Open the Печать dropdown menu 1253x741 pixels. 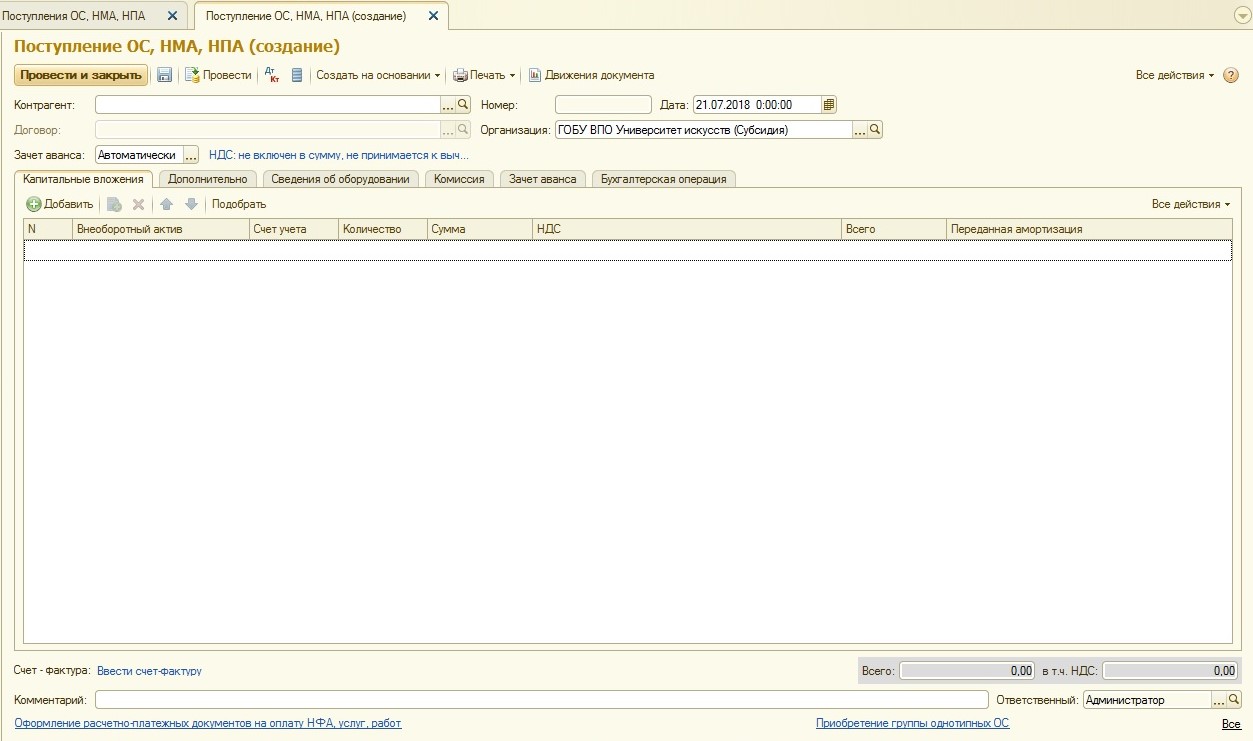click(484, 75)
